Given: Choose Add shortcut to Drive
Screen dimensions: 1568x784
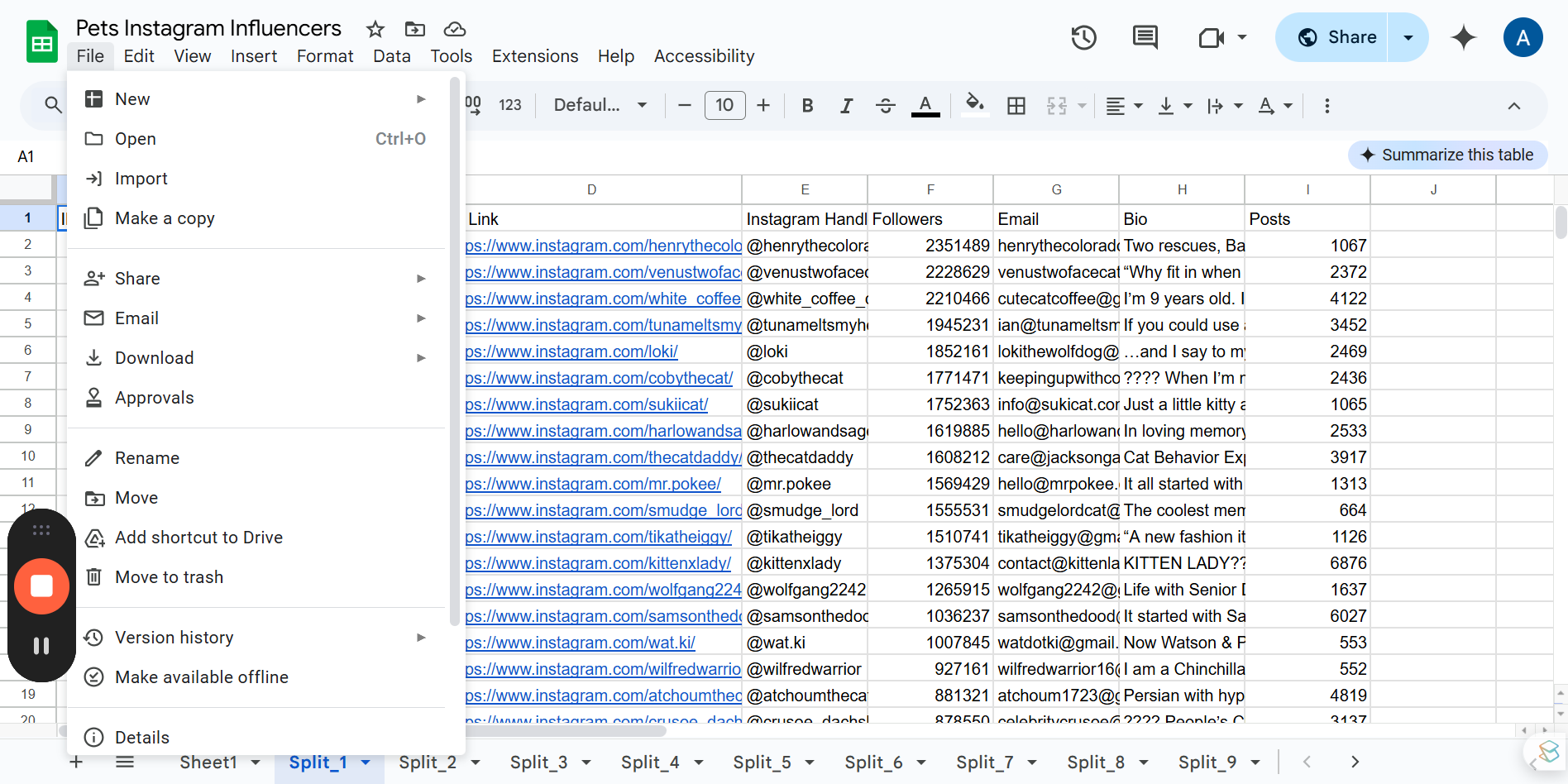Looking at the screenshot, I should [256, 538].
